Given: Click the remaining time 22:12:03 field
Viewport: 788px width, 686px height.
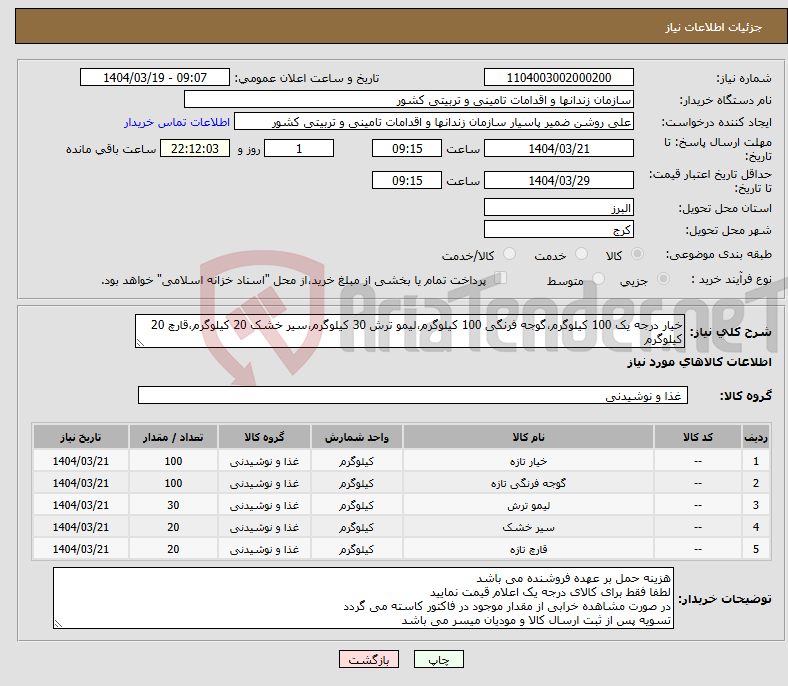Looking at the screenshot, I should coord(195,148).
